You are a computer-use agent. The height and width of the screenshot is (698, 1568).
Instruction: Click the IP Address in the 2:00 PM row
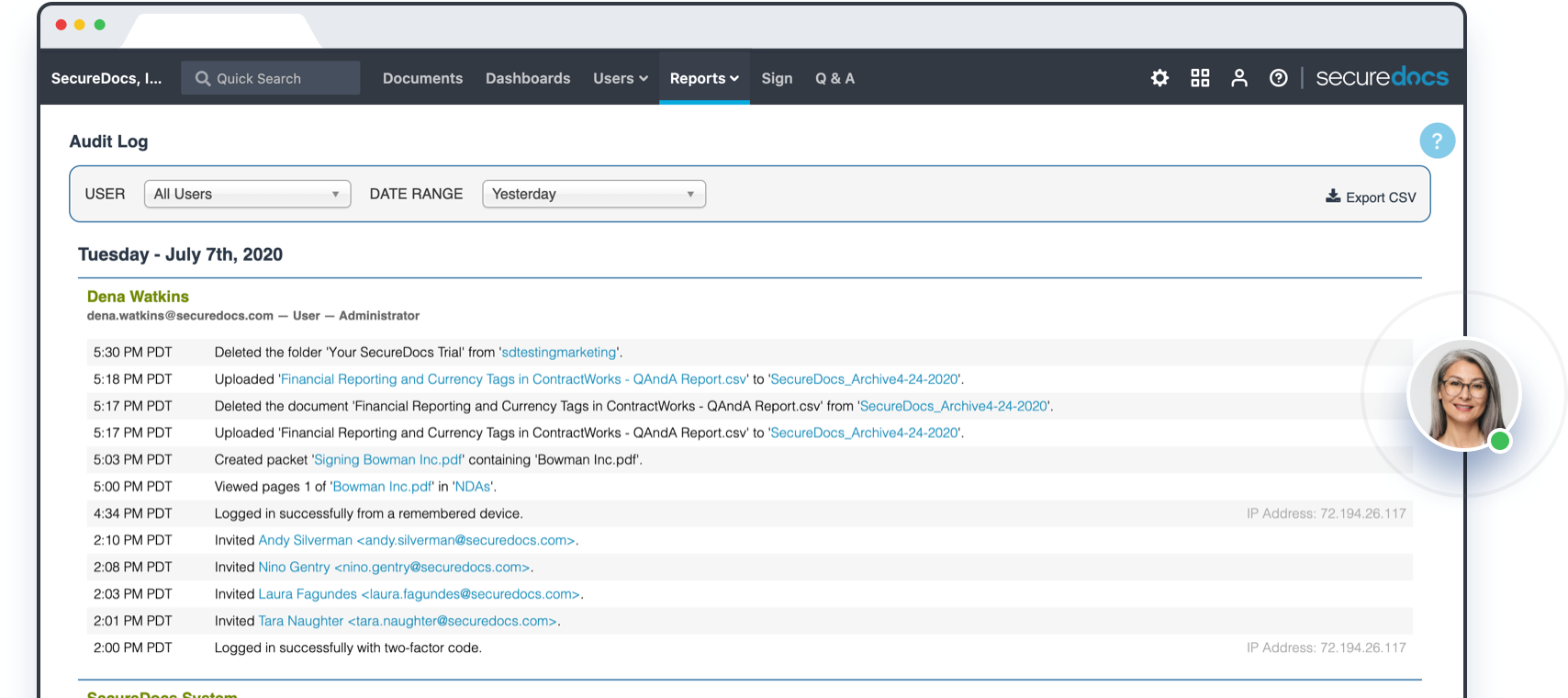(1326, 648)
